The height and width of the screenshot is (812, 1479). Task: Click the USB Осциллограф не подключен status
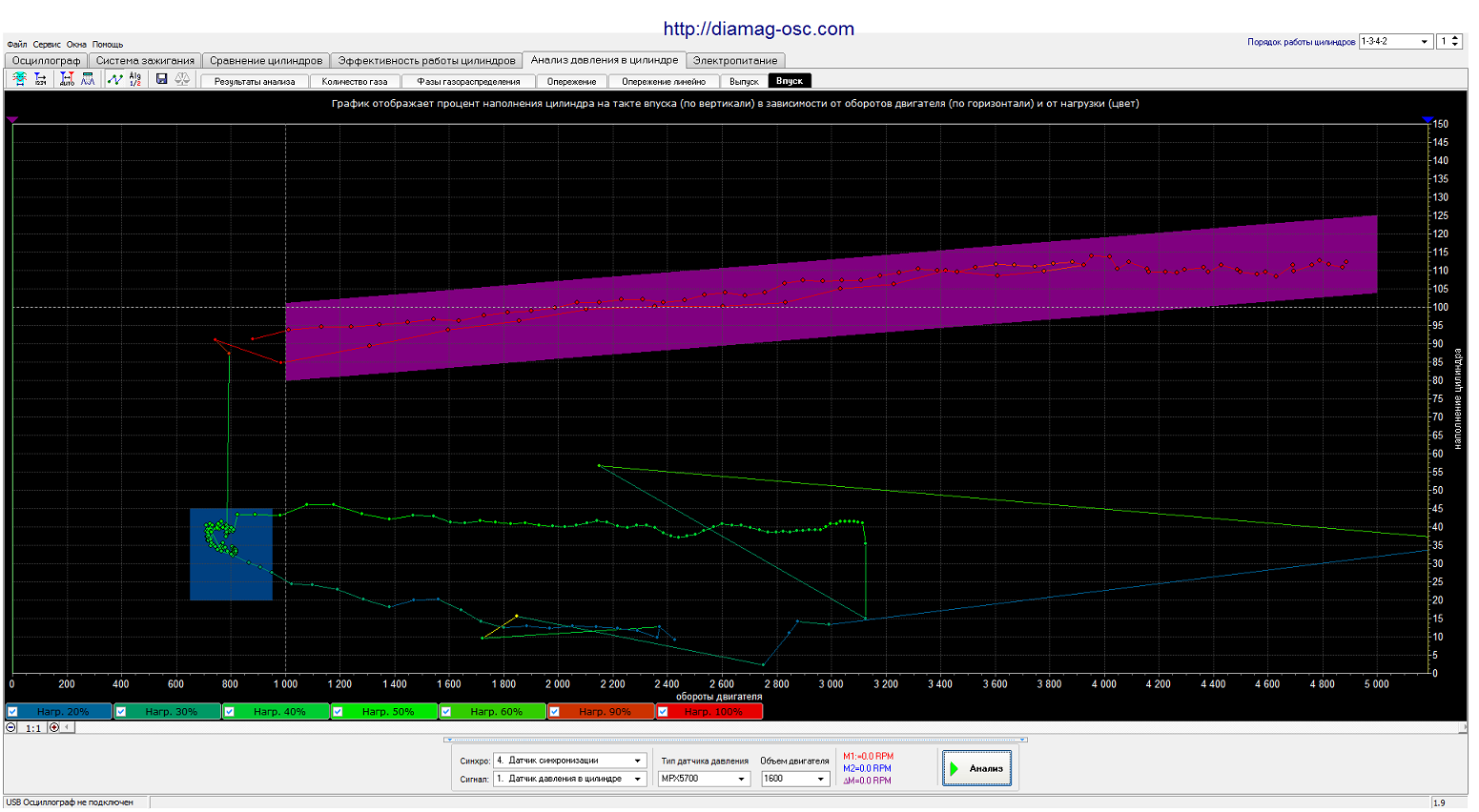point(70,802)
